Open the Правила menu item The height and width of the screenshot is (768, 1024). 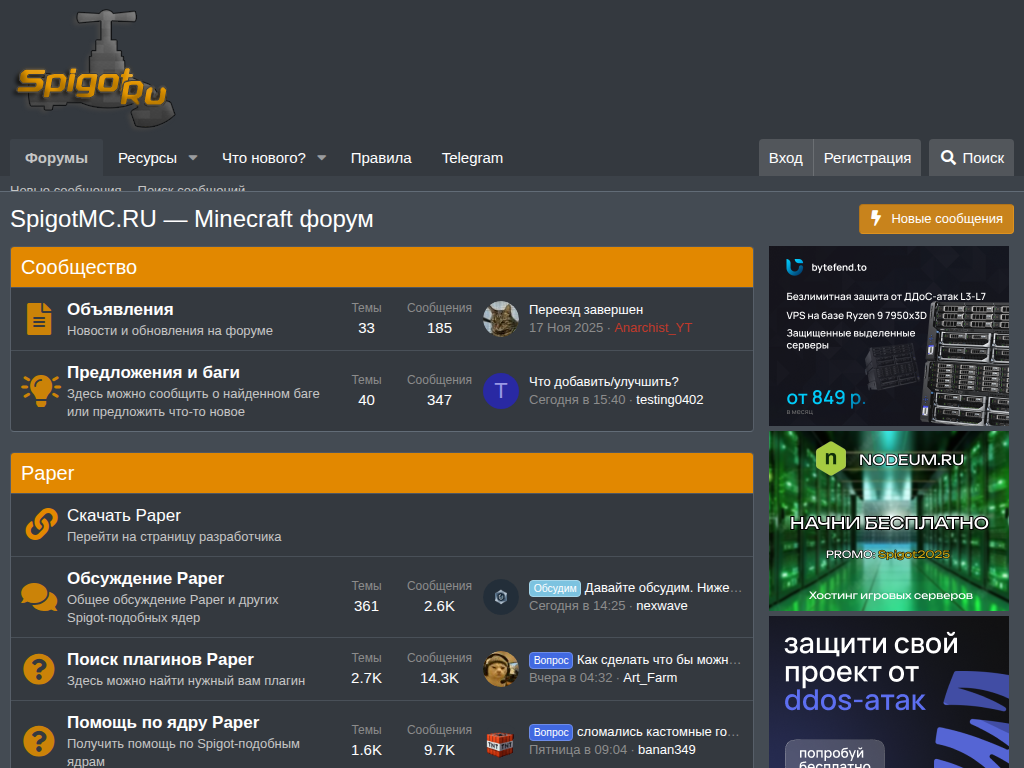381,158
